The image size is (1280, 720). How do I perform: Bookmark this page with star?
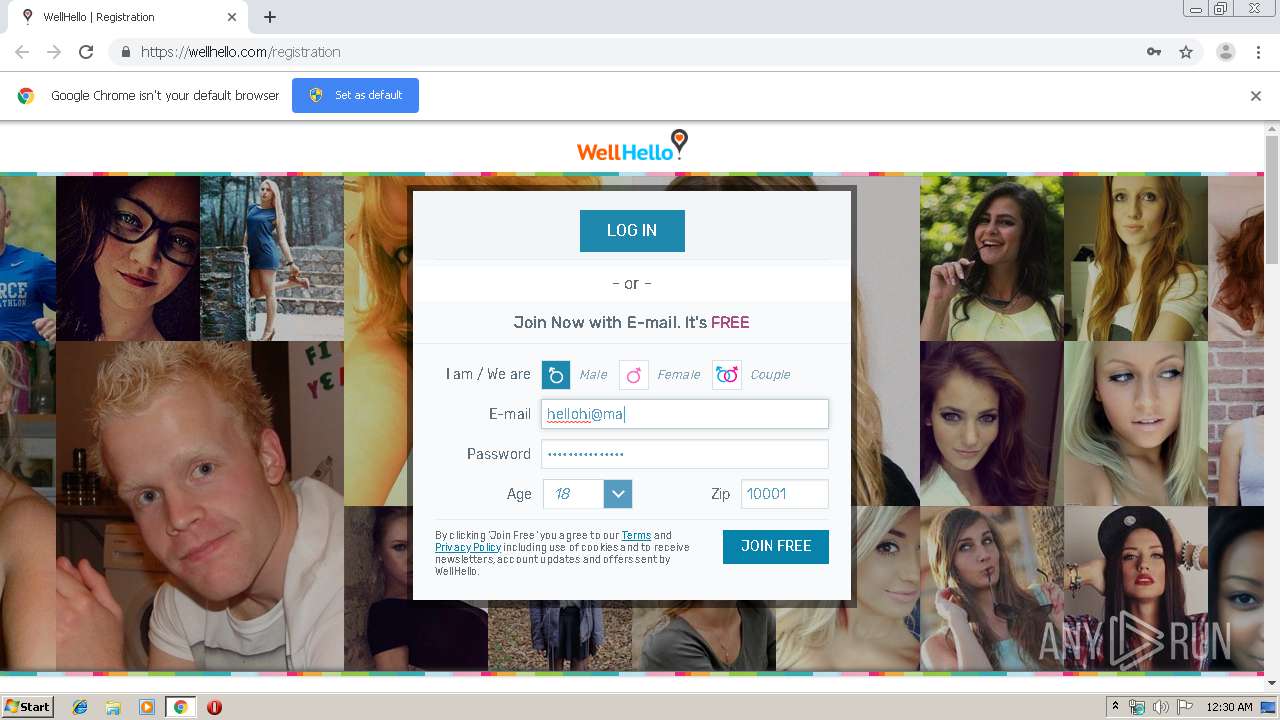pos(1186,52)
